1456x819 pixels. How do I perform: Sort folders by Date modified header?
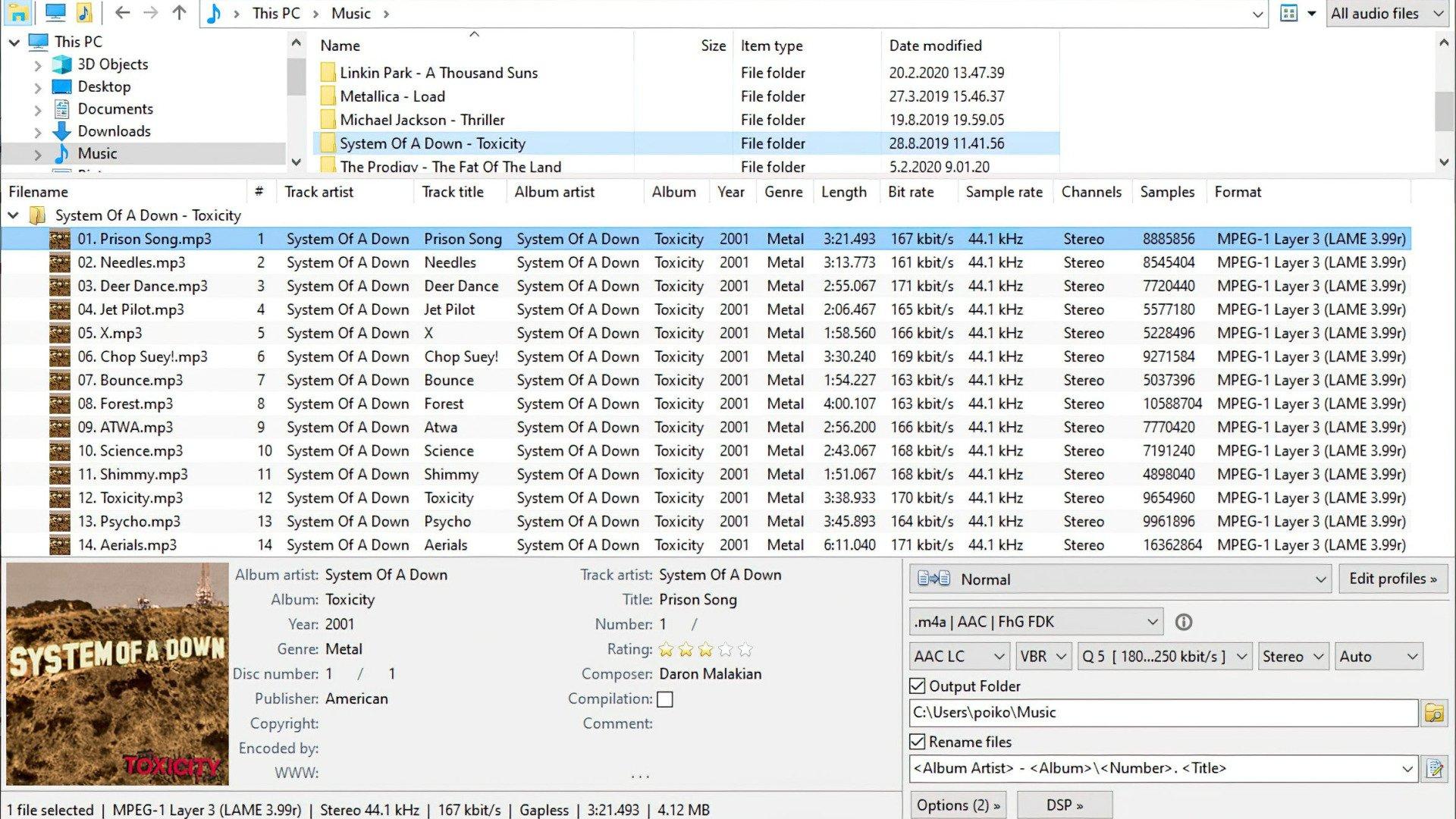(x=935, y=45)
